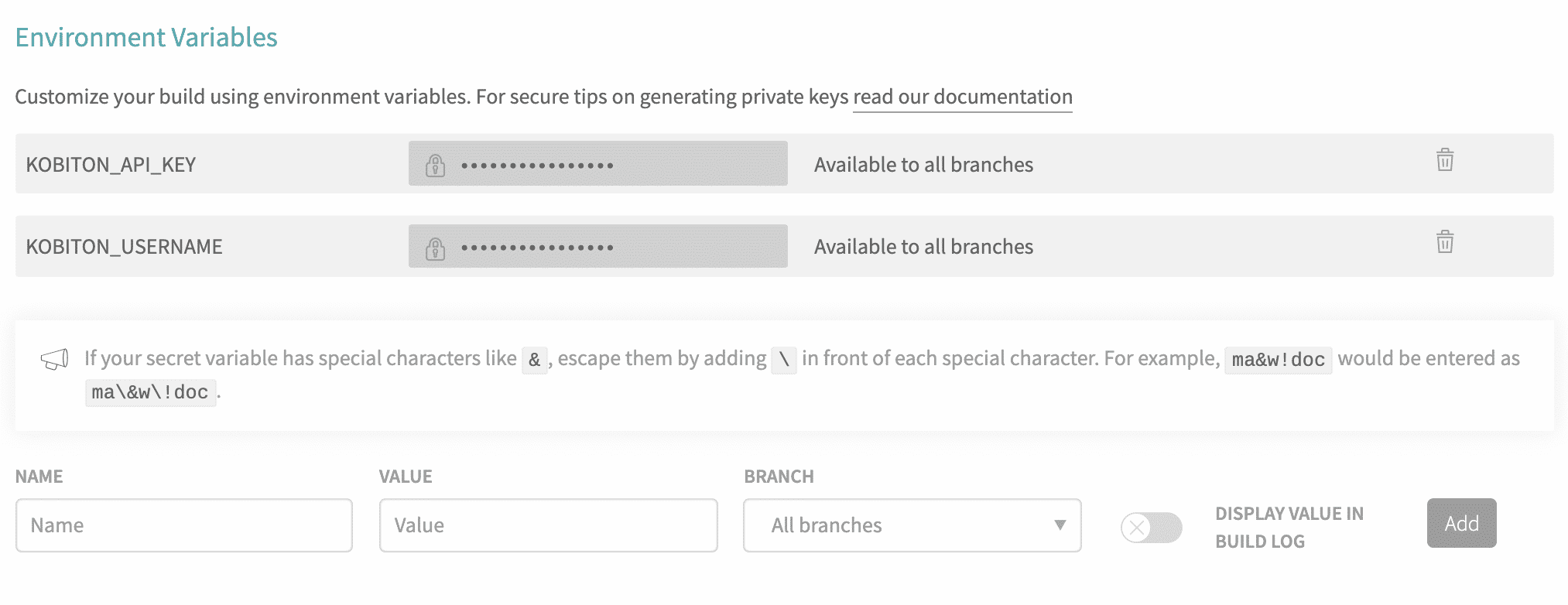Click the hidden dots of KOBITON_API_KEY value
The width and height of the screenshot is (1568, 605).
[537, 165]
